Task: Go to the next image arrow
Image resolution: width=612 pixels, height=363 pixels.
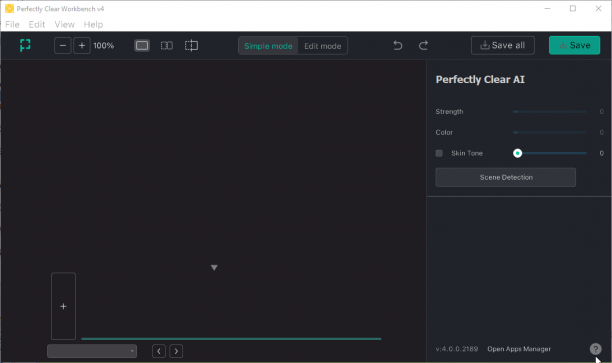Action: 176,351
